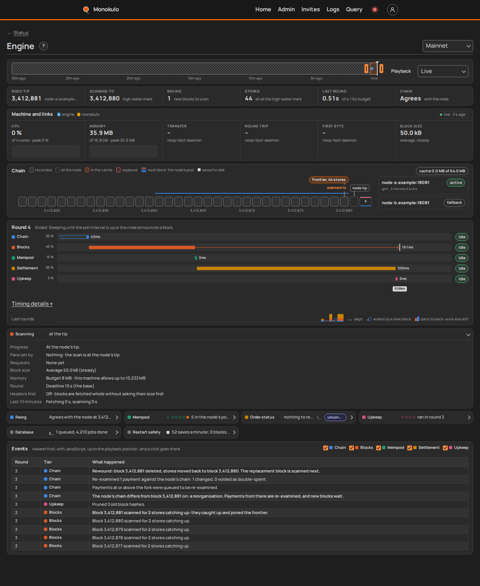This screenshot has width=480, height=586.
Task: Click the right orange timeline range handle
Action: coord(381,68)
